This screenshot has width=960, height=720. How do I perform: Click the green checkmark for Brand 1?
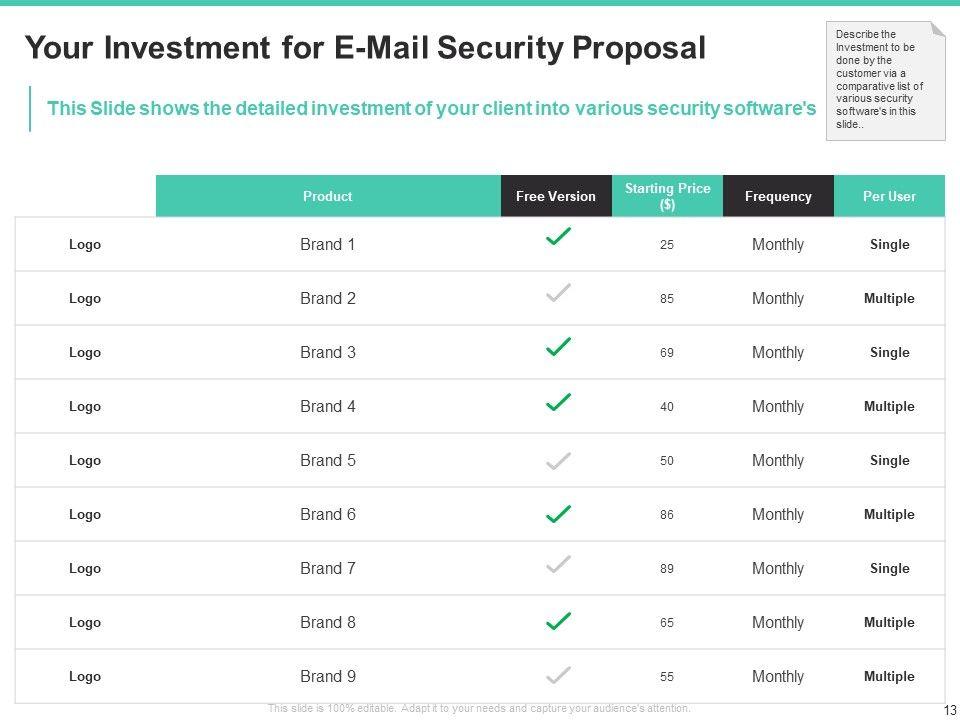(558, 238)
